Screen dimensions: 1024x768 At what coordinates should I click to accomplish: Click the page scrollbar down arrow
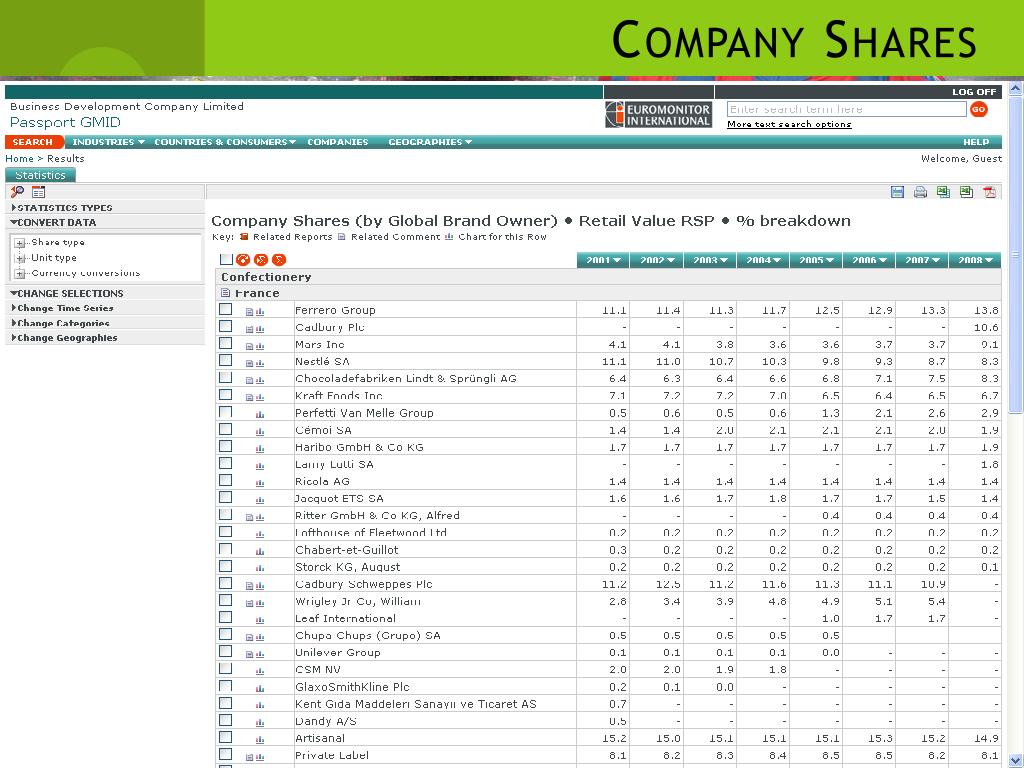[x=1016, y=759]
